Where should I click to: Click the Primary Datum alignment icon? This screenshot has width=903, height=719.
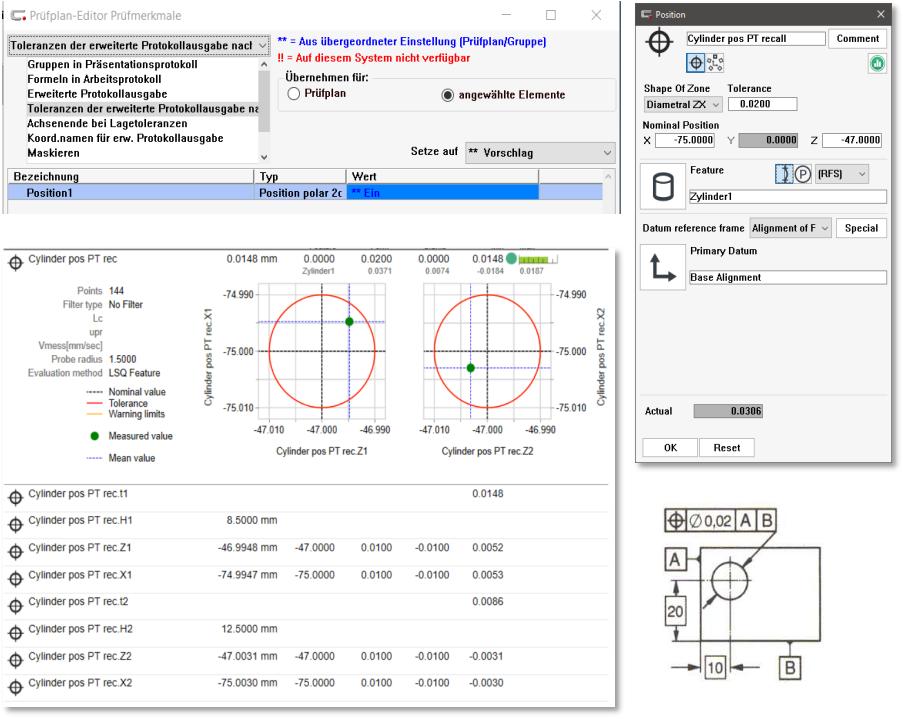[x=661, y=267]
